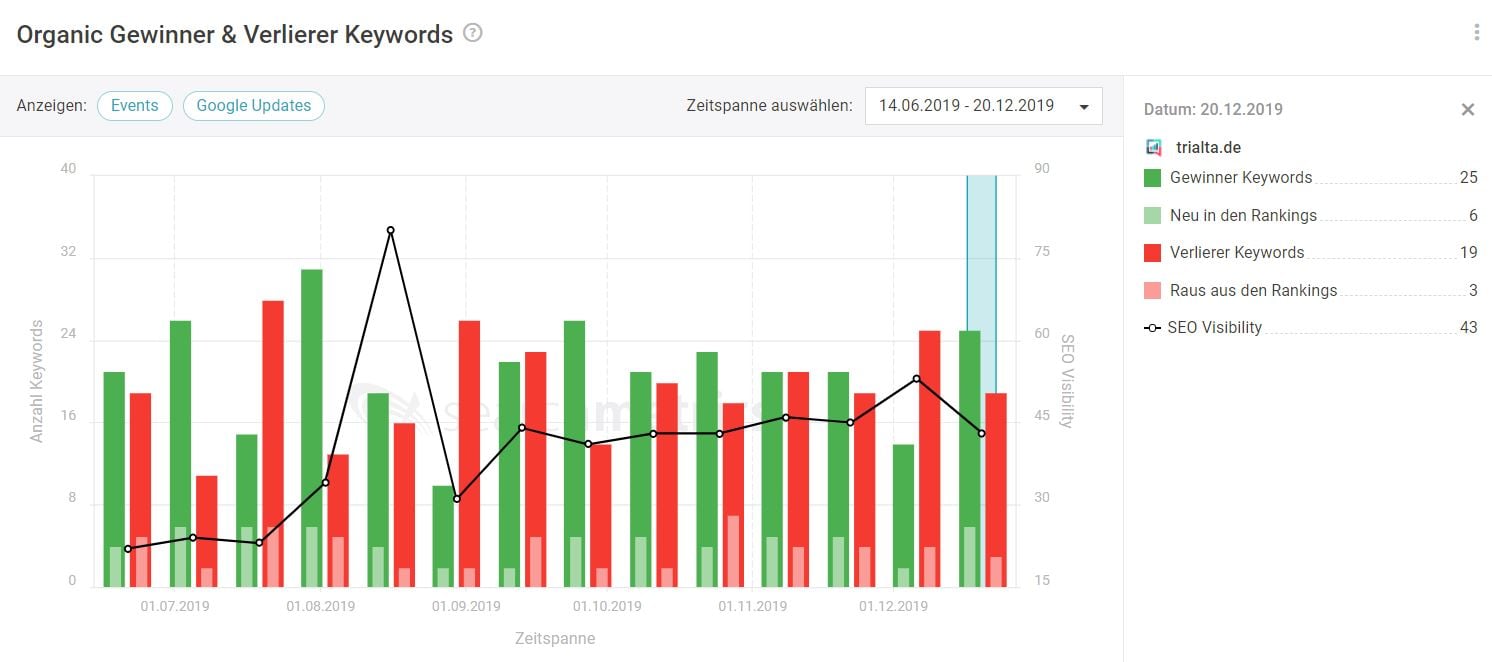Viewport: 1492px width, 662px height.
Task: Click the light green Neu in den Rankings swatch
Action: (1152, 215)
